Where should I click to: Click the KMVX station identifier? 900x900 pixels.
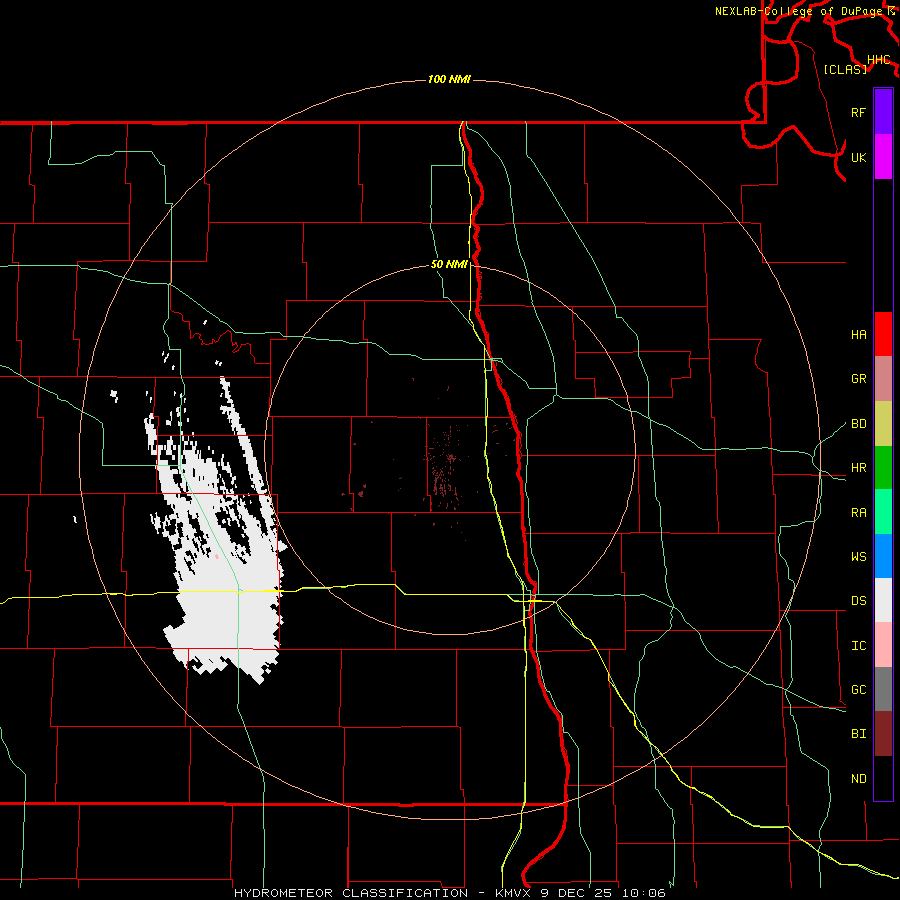click(x=514, y=893)
